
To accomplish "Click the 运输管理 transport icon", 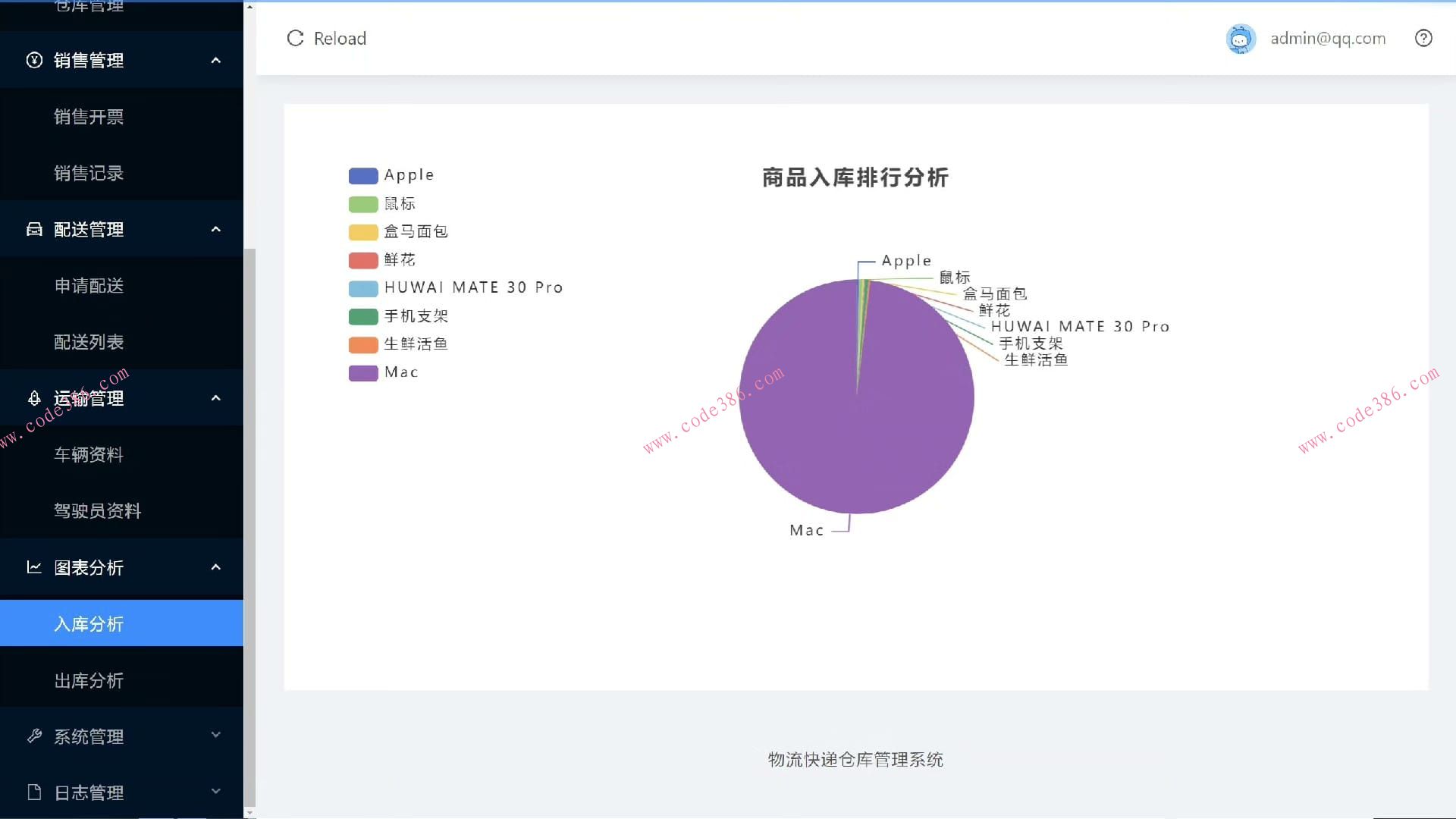I will click(x=33, y=398).
